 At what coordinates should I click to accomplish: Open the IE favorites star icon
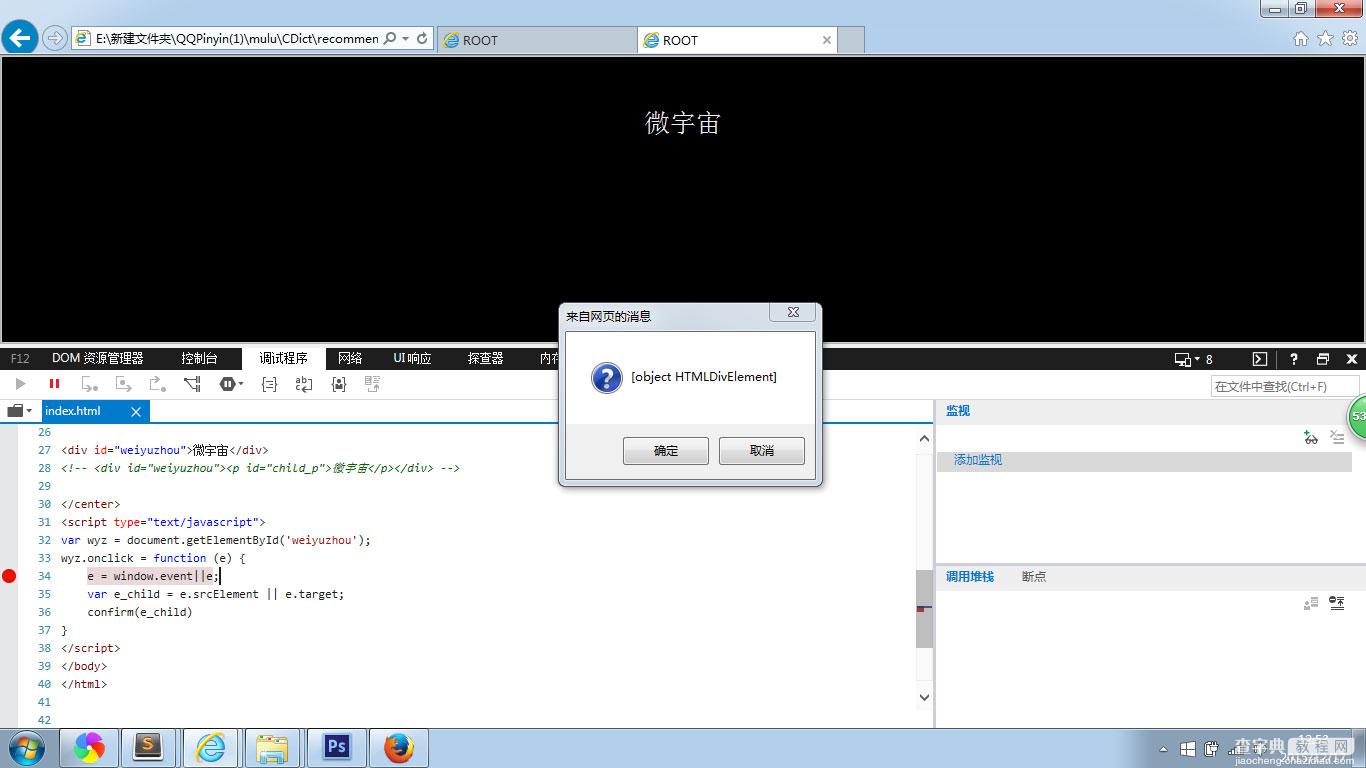[x=1326, y=39]
